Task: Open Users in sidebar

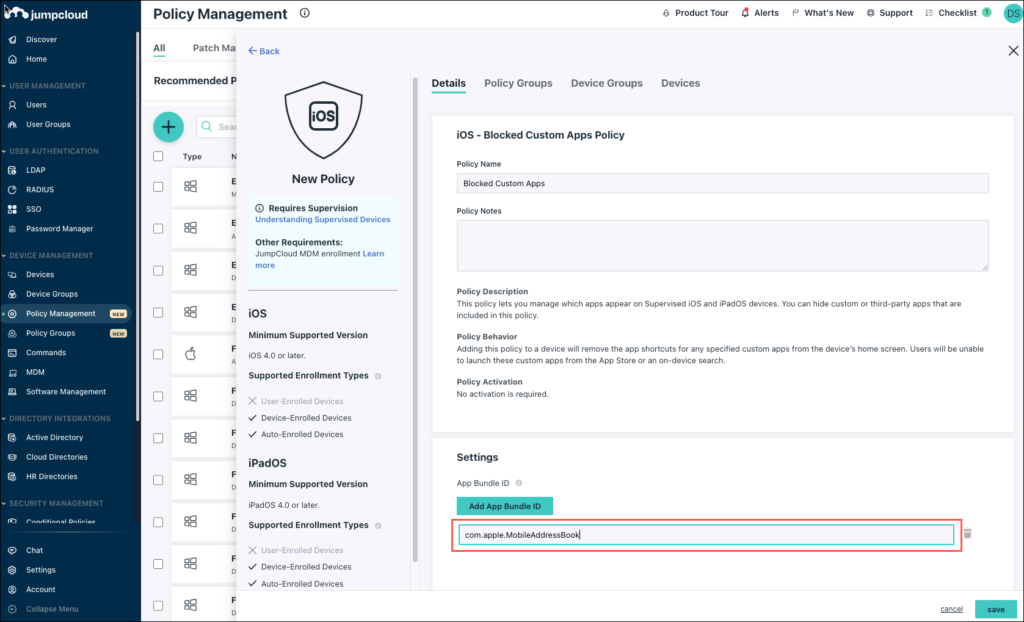Action: point(36,105)
